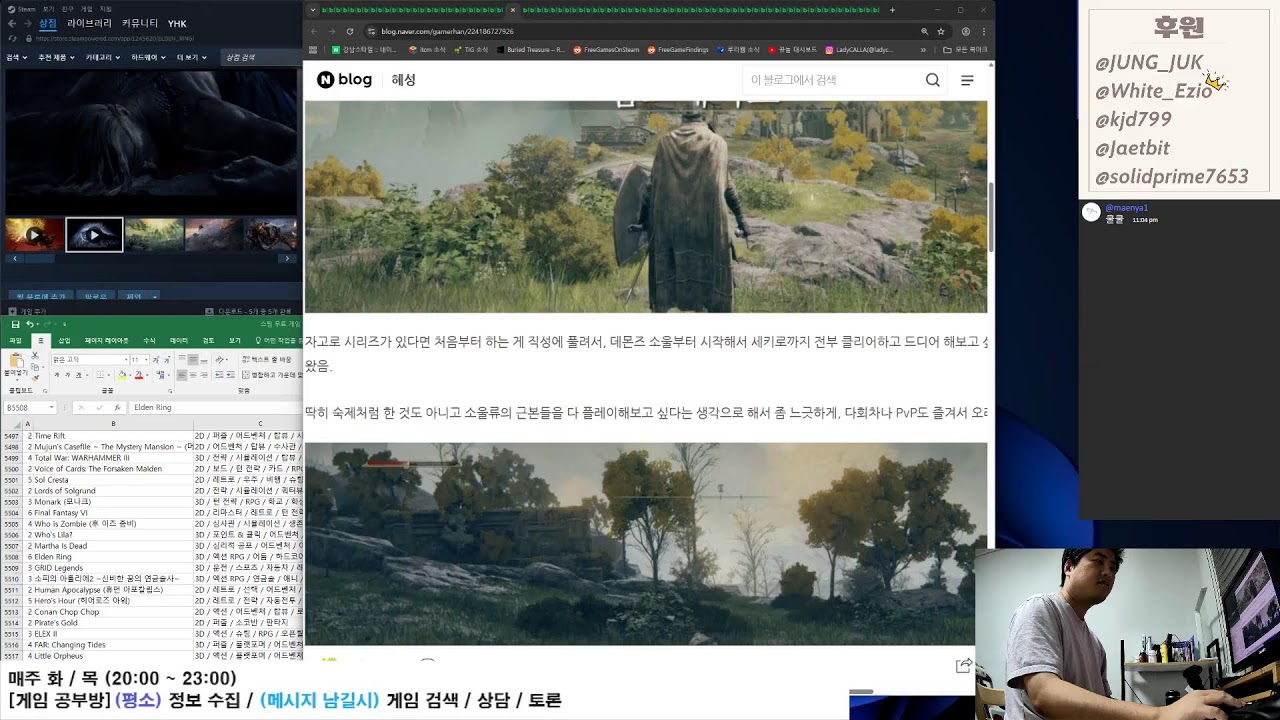Expand the Steam store 검색 dropdown
Image resolution: width=1280 pixels, height=720 pixels.
(x=16, y=57)
